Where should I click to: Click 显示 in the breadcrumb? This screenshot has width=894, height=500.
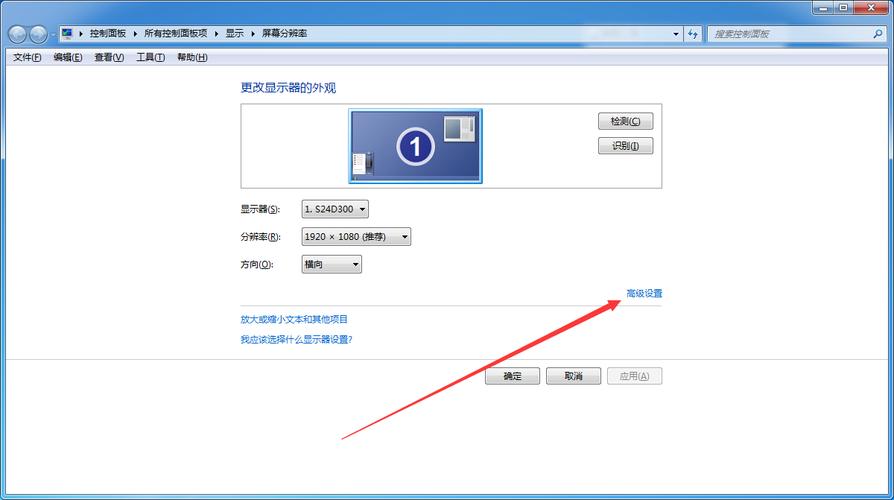coord(234,34)
